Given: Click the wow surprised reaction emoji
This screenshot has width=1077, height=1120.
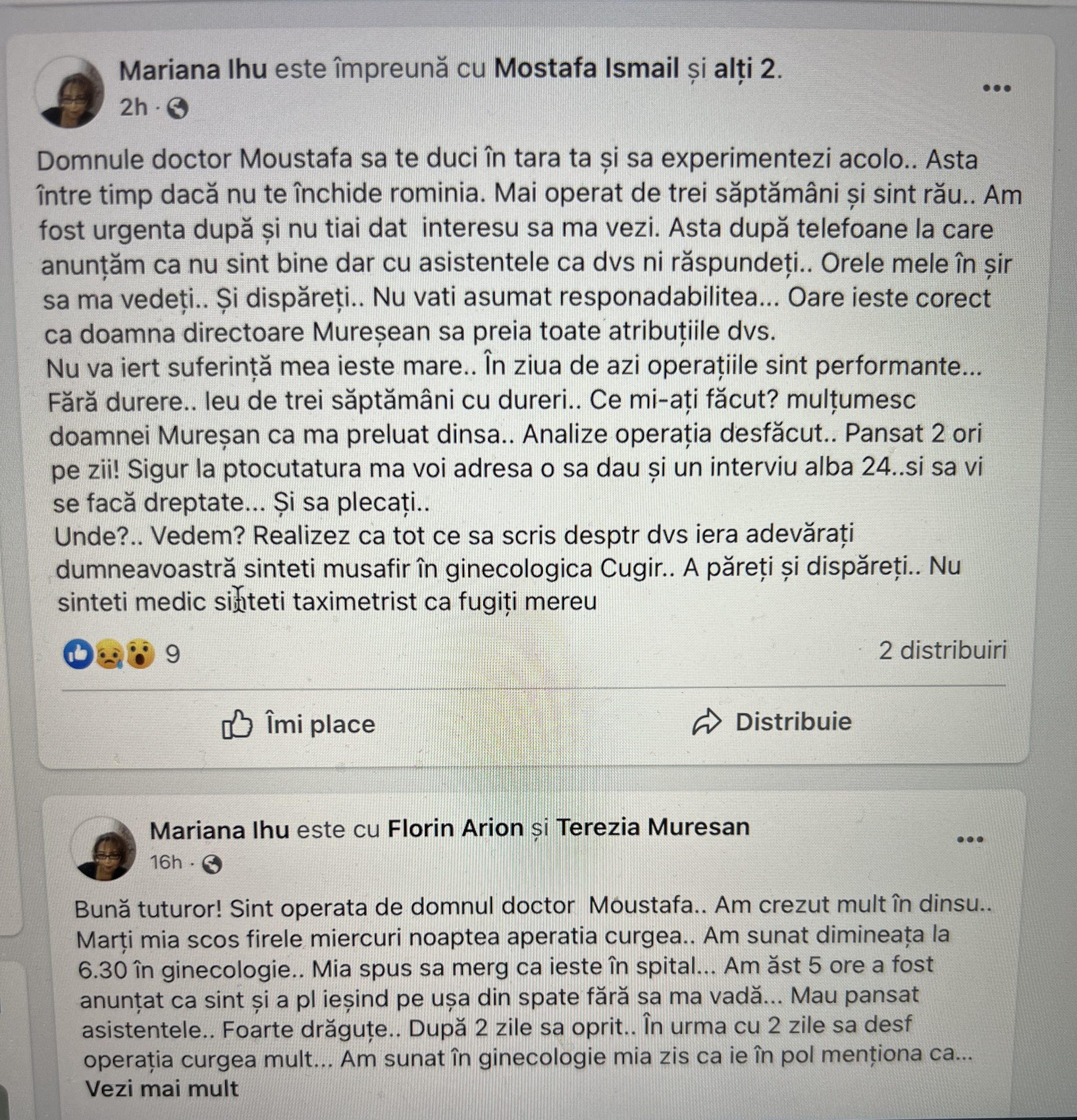Looking at the screenshot, I should (140, 654).
